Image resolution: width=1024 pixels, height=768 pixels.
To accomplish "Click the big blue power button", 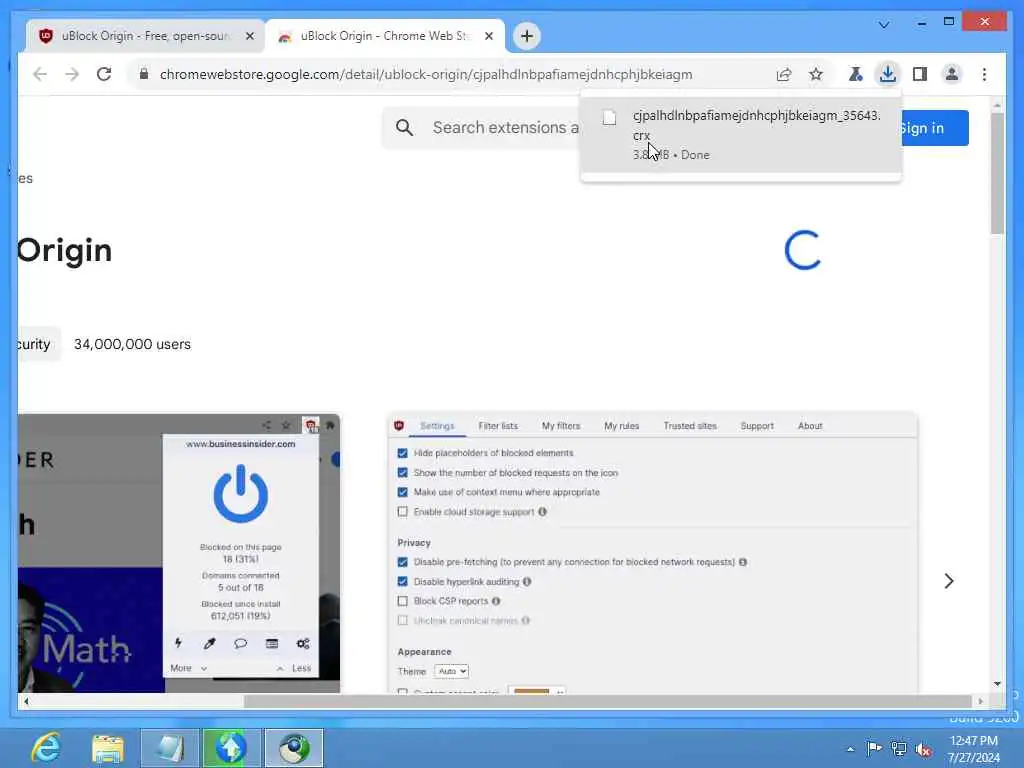I will click(x=240, y=494).
